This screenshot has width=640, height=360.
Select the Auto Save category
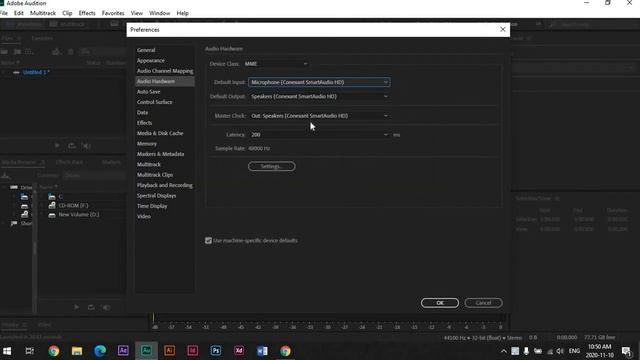point(148,92)
